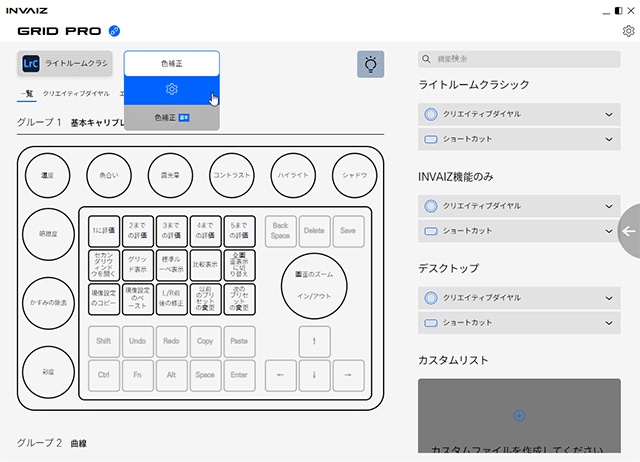Image resolution: width=640 pixels, height=462 pixels.
Task: Click the 露光量 dial button
Action: (170, 174)
